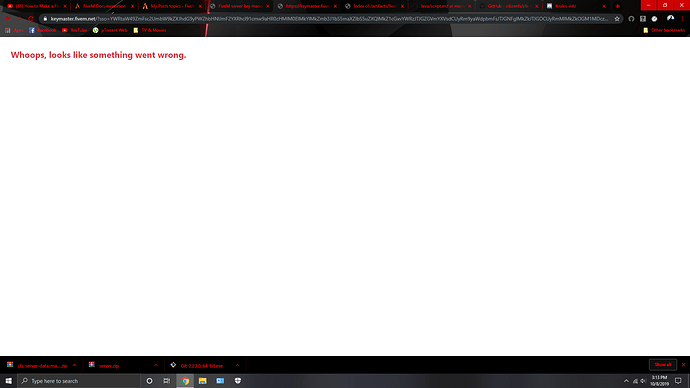Image resolution: width=690 pixels, height=388 pixels.
Task: Open Cortana from the taskbar
Action: pyautogui.click(x=149, y=381)
